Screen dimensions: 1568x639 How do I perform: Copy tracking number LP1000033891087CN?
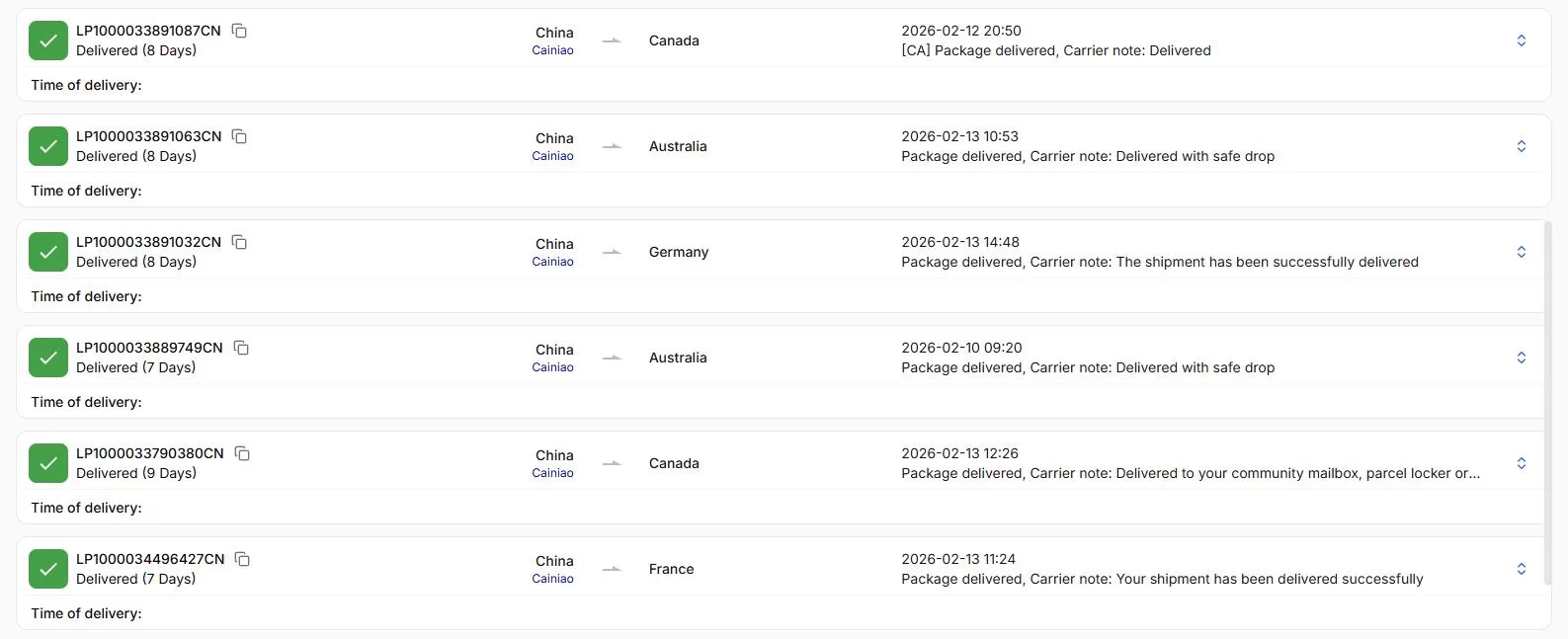pyautogui.click(x=239, y=31)
